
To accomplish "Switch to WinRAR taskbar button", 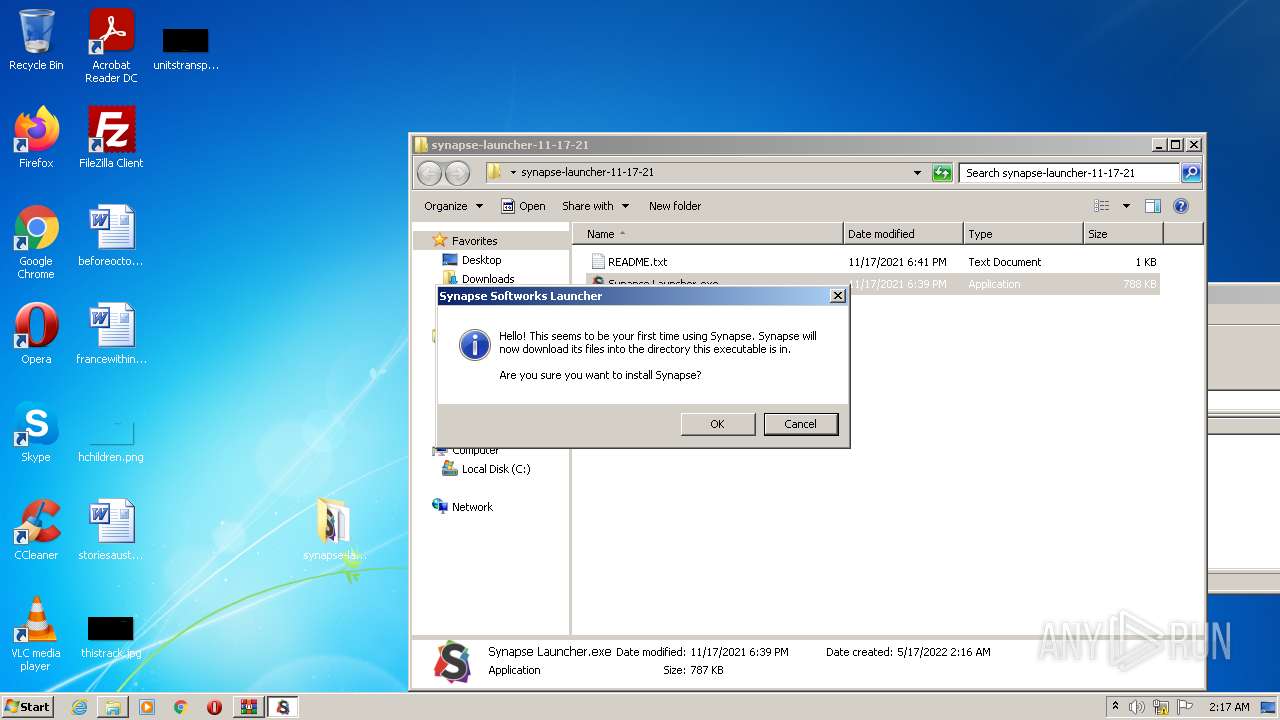I will [x=248, y=707].
